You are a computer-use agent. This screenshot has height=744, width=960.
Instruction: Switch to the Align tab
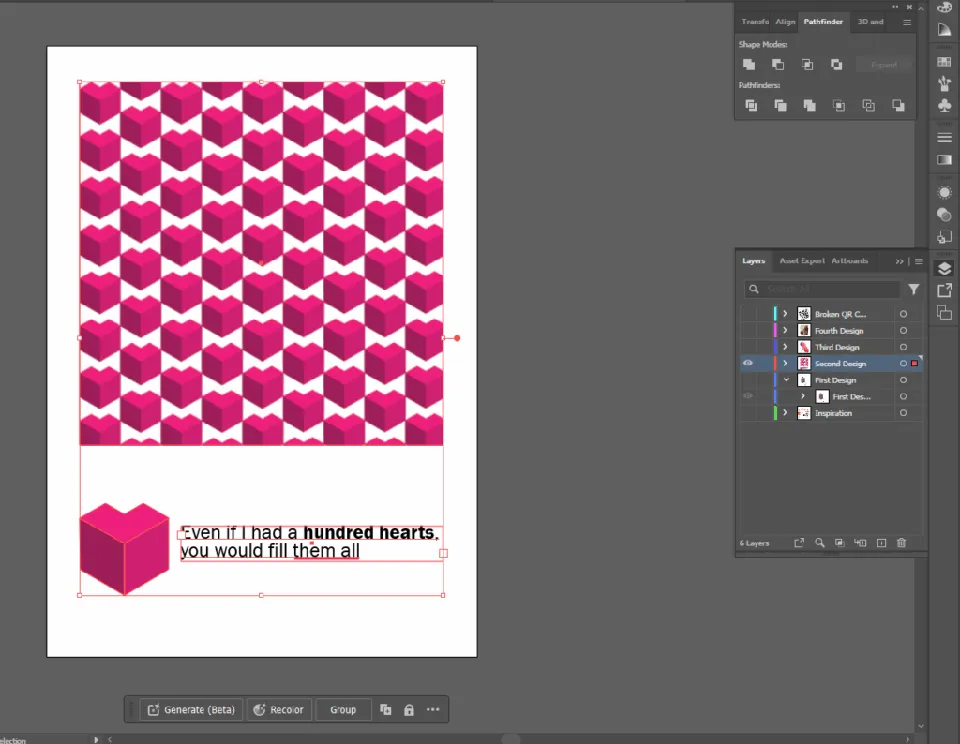point(785,21)
